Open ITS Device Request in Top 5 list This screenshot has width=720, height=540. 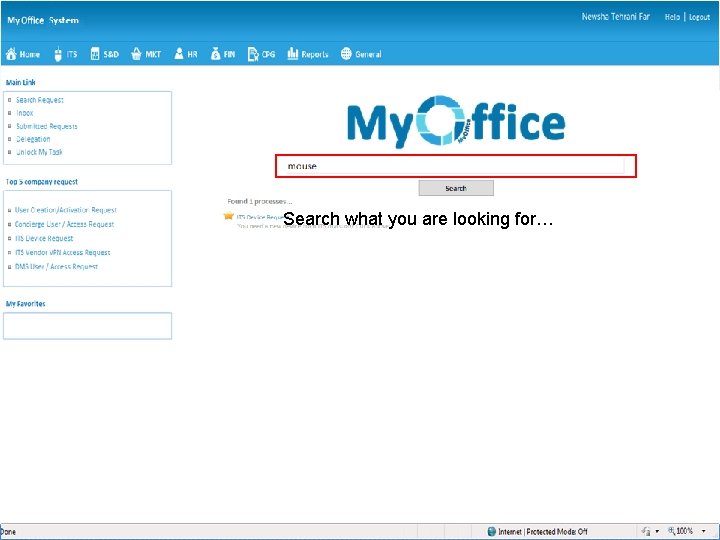point(44,238)
